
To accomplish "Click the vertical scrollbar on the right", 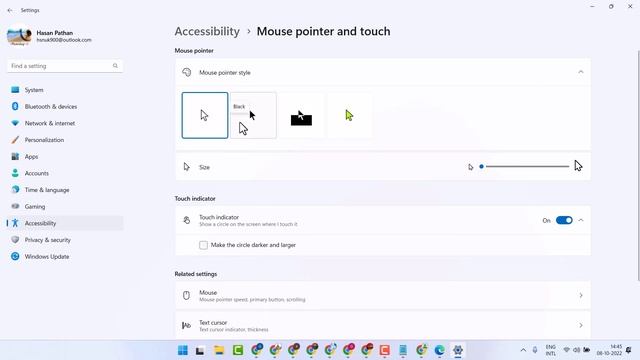I will click(x=638, y=165).
